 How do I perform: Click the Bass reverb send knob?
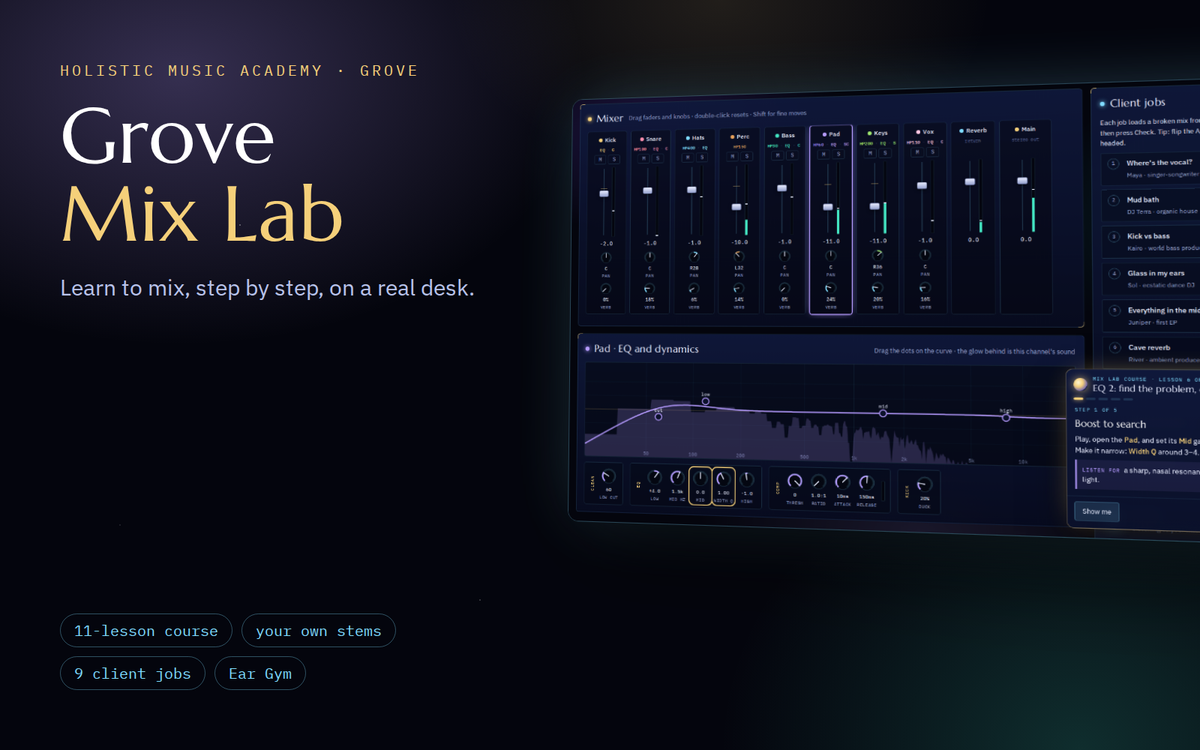pos(785,288)
